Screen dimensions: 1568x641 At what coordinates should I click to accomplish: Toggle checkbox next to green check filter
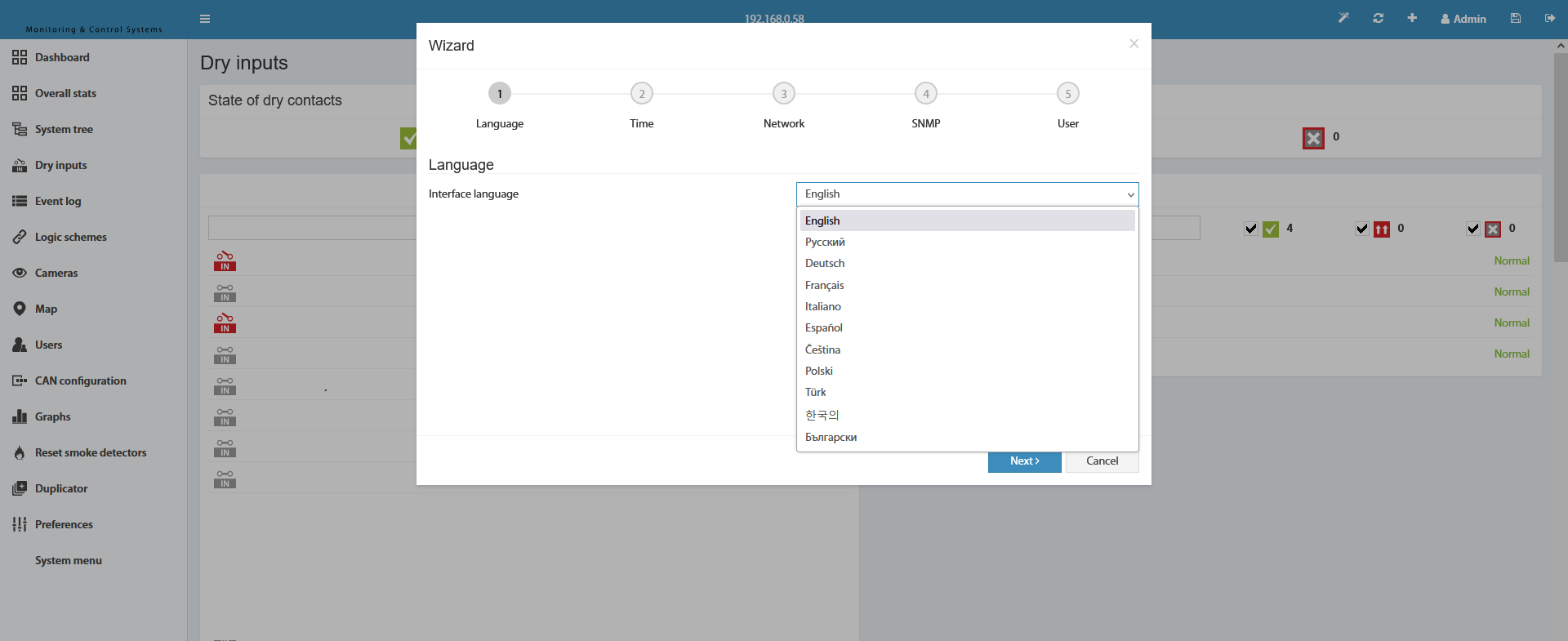click(x=1251, y=229)
